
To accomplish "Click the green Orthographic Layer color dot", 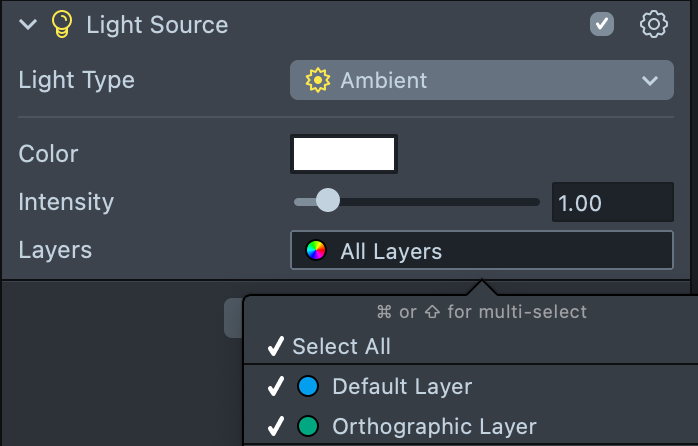I will click(x=309, y=426).
